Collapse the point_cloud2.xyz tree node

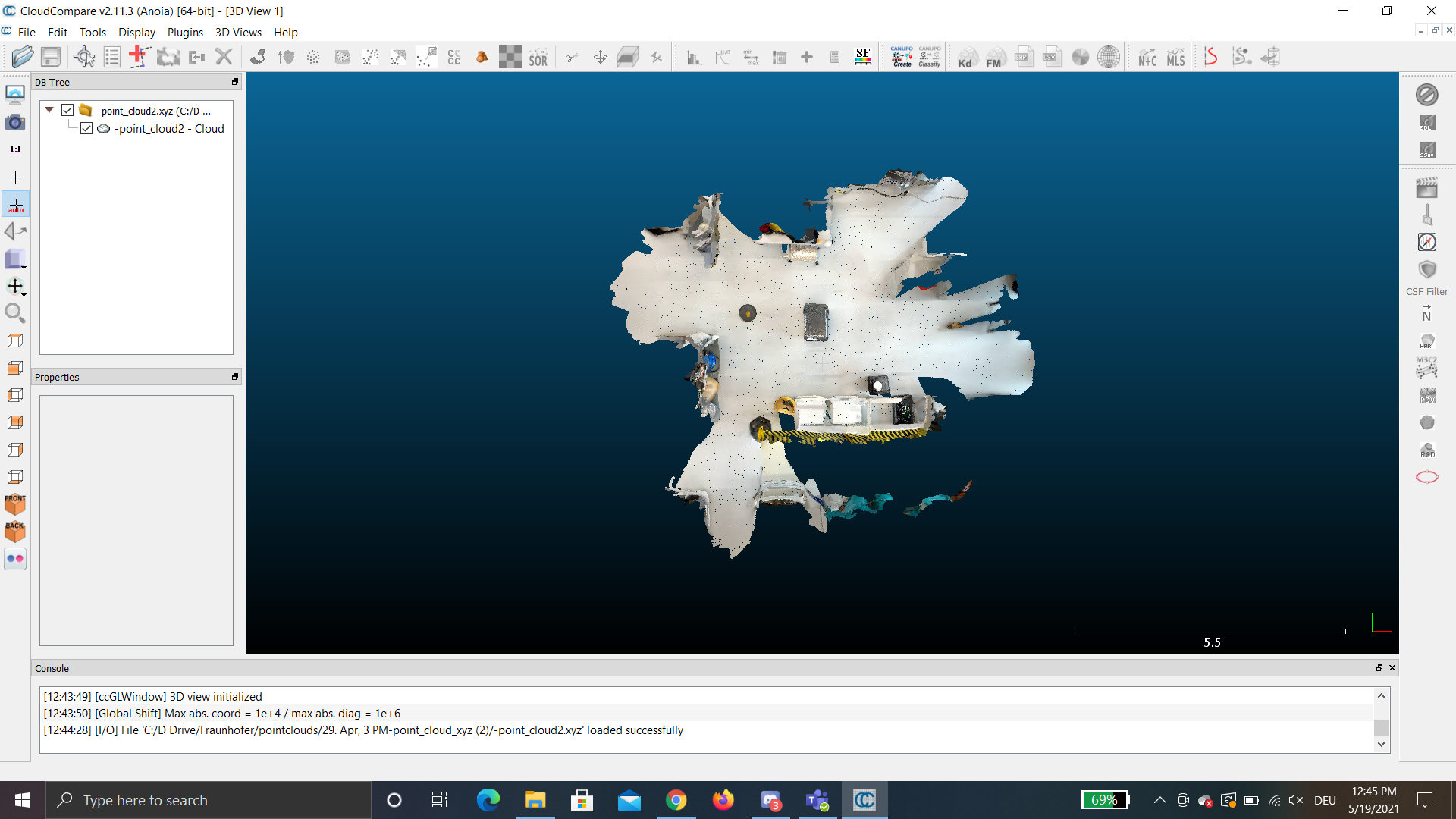point(49,110)
